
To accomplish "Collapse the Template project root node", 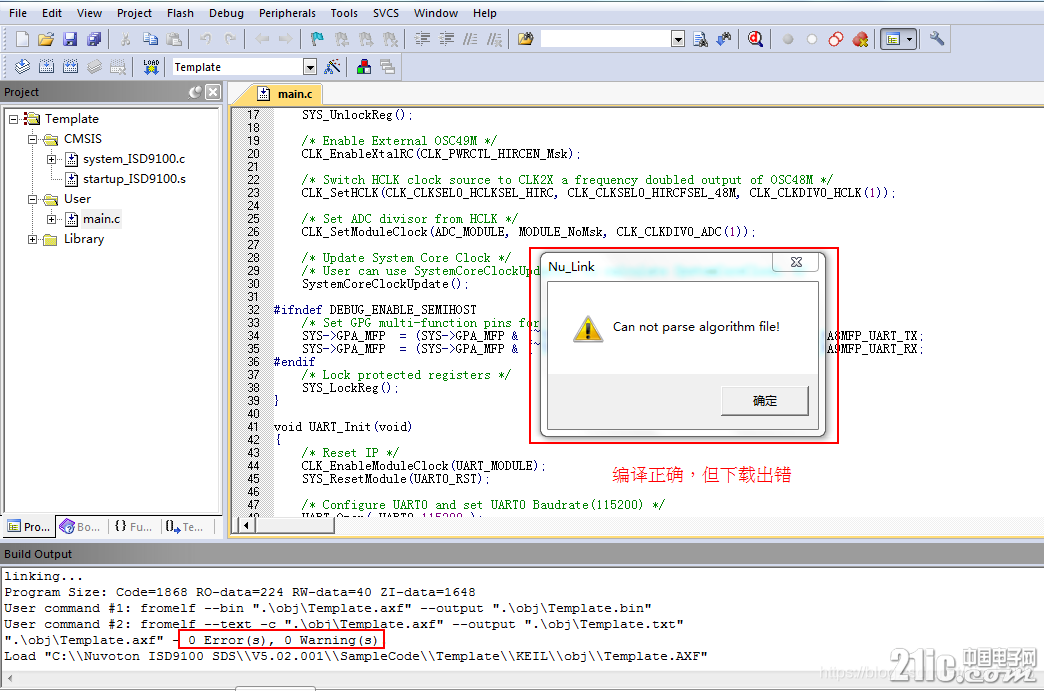I will point(13,119).
